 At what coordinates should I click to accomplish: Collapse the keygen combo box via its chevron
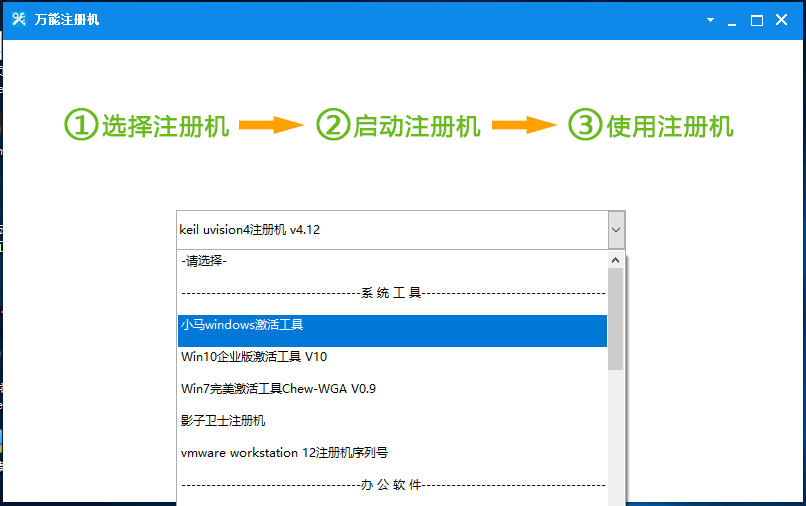pos(615,230)
